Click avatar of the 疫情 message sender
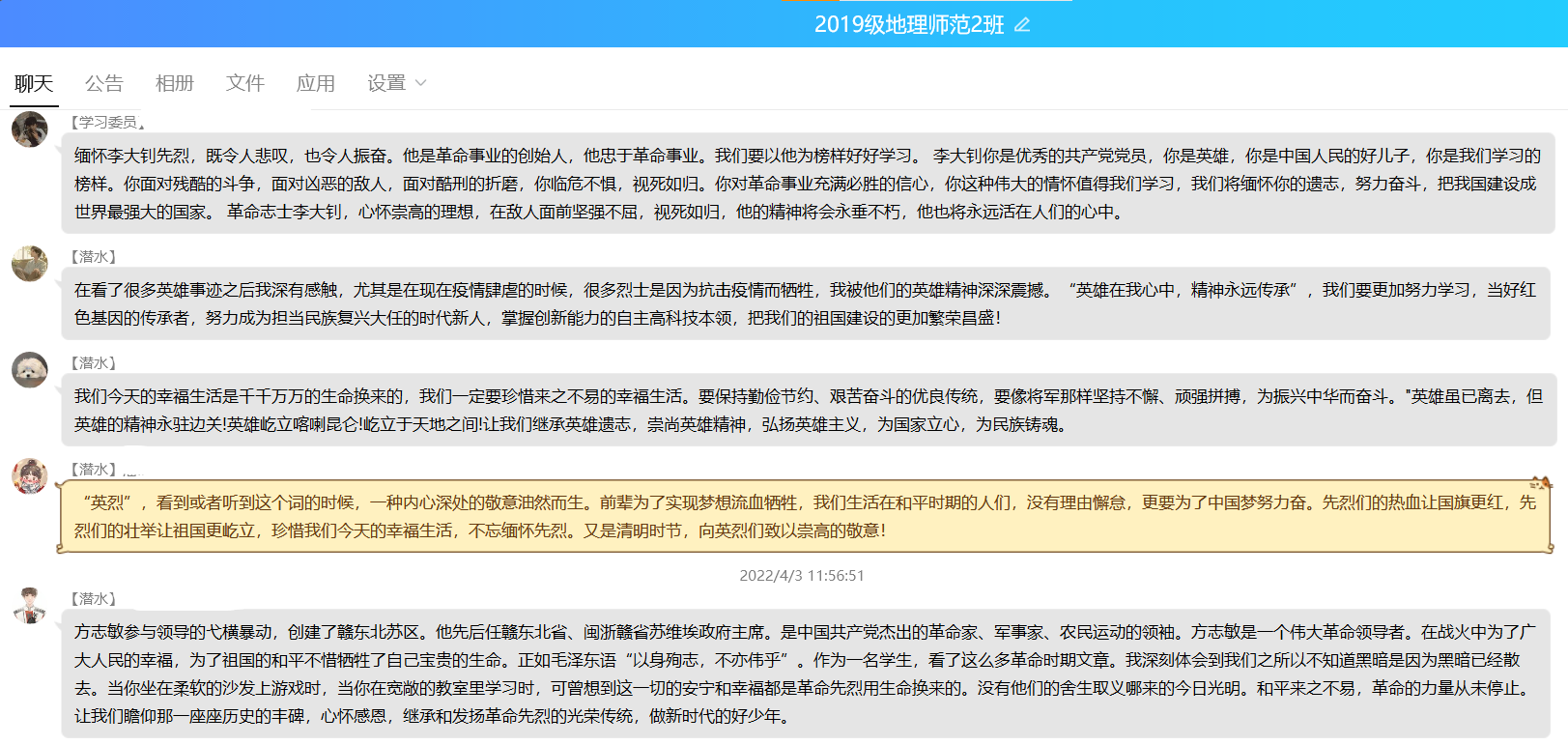1568x745 pixels. pyautogui.click(x=30, y=264)
